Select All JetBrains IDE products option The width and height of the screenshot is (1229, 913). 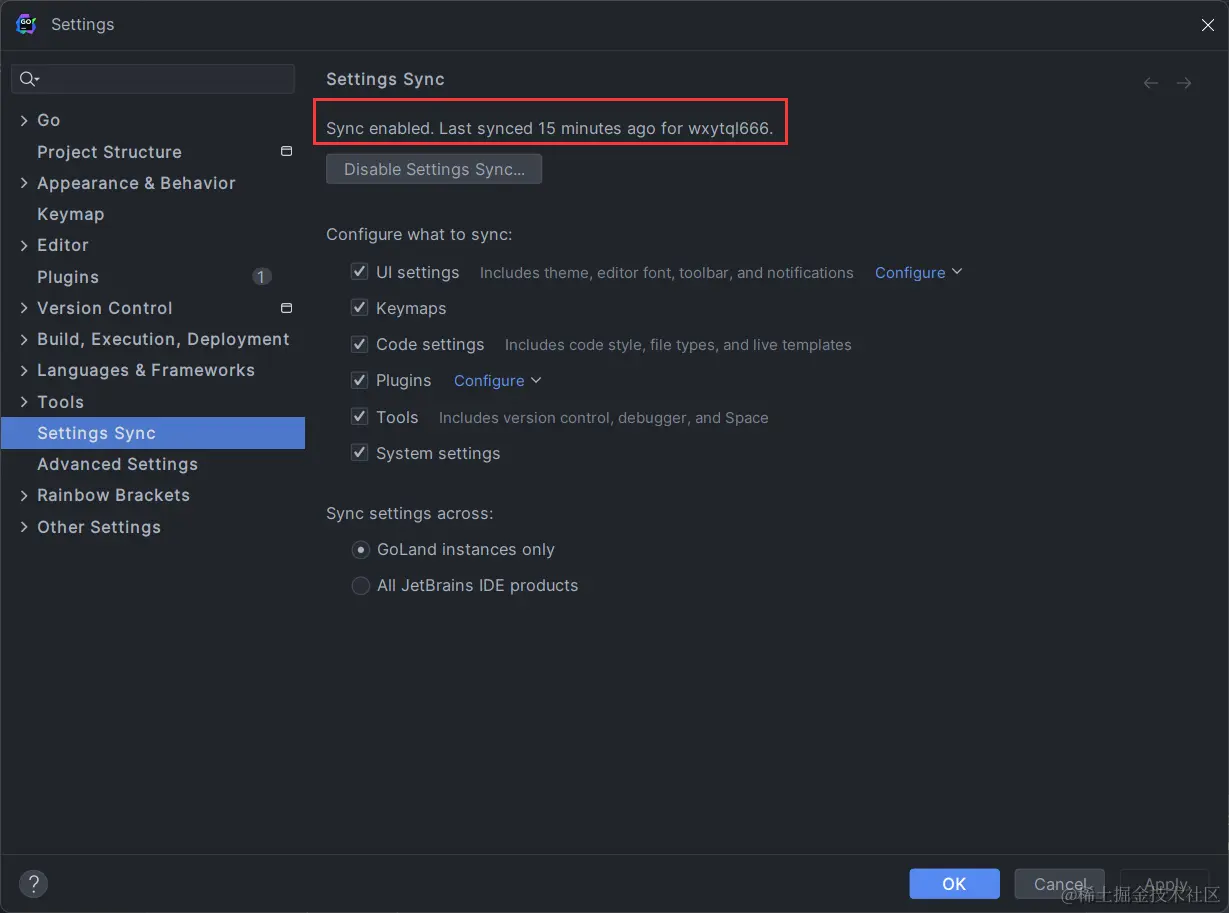click(361, 585)
